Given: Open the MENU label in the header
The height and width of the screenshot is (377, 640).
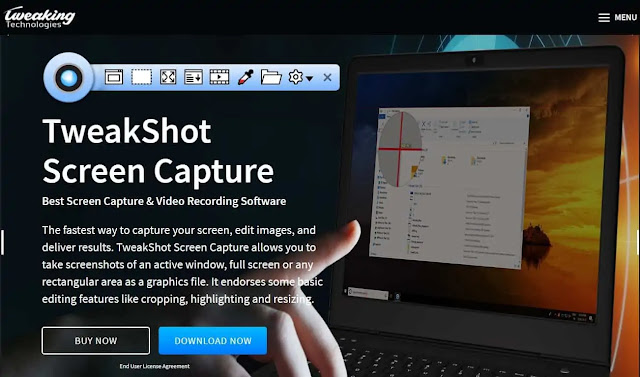Looking at the screenshot, I should [625, 18].
